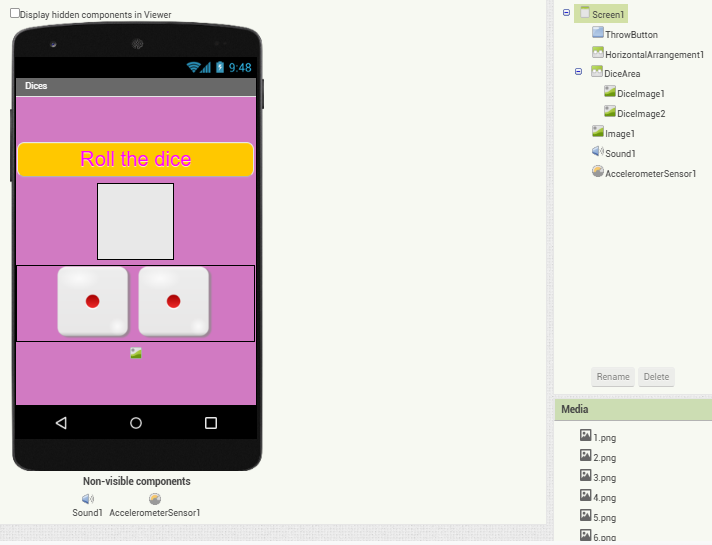The height and width of the screenshot is (545, 712).
Task: Select the AccelerometerSensor1 icon in tree
Action: (598, 172)
